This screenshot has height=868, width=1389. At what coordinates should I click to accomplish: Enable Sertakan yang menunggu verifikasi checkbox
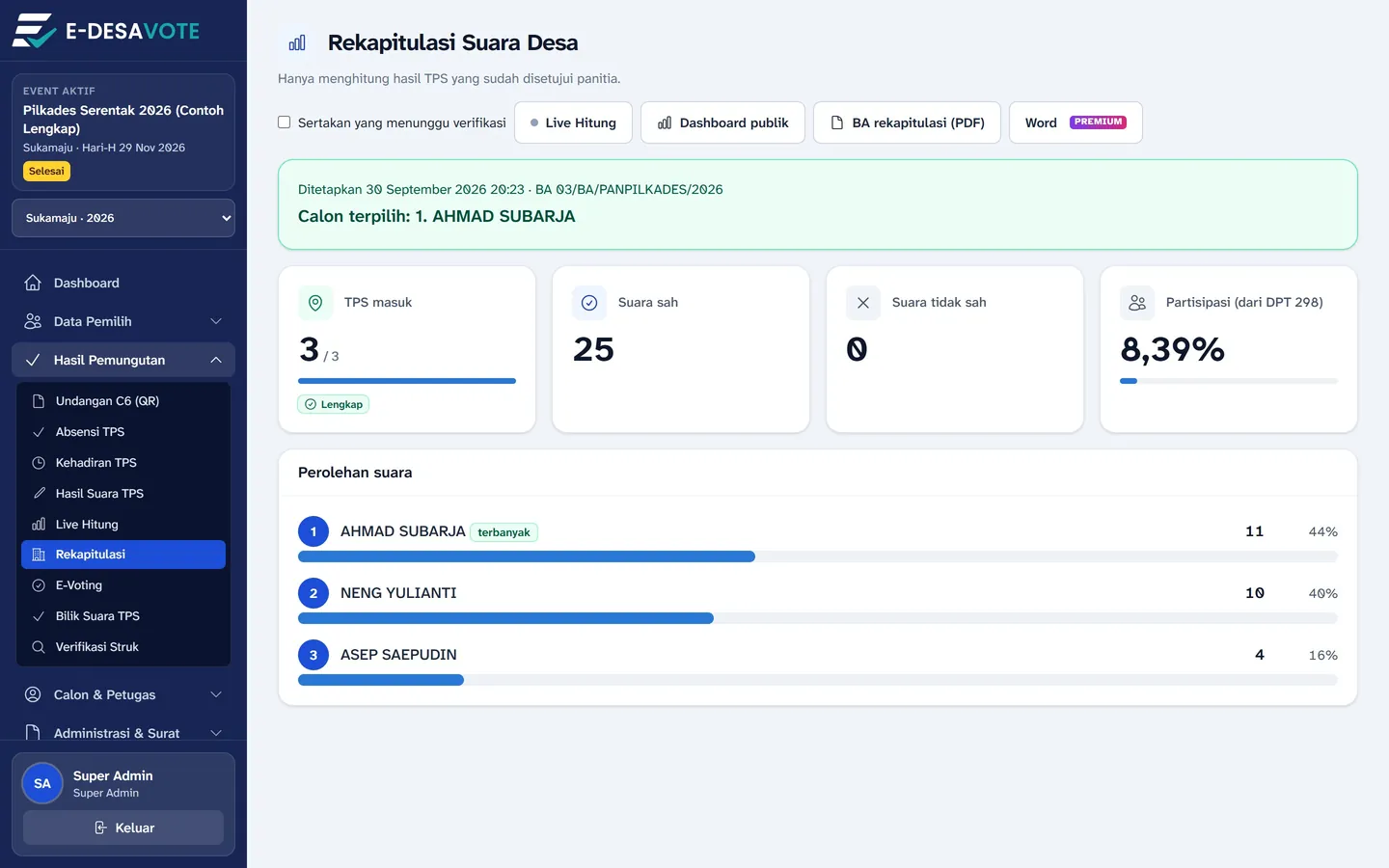pos(285,122)
